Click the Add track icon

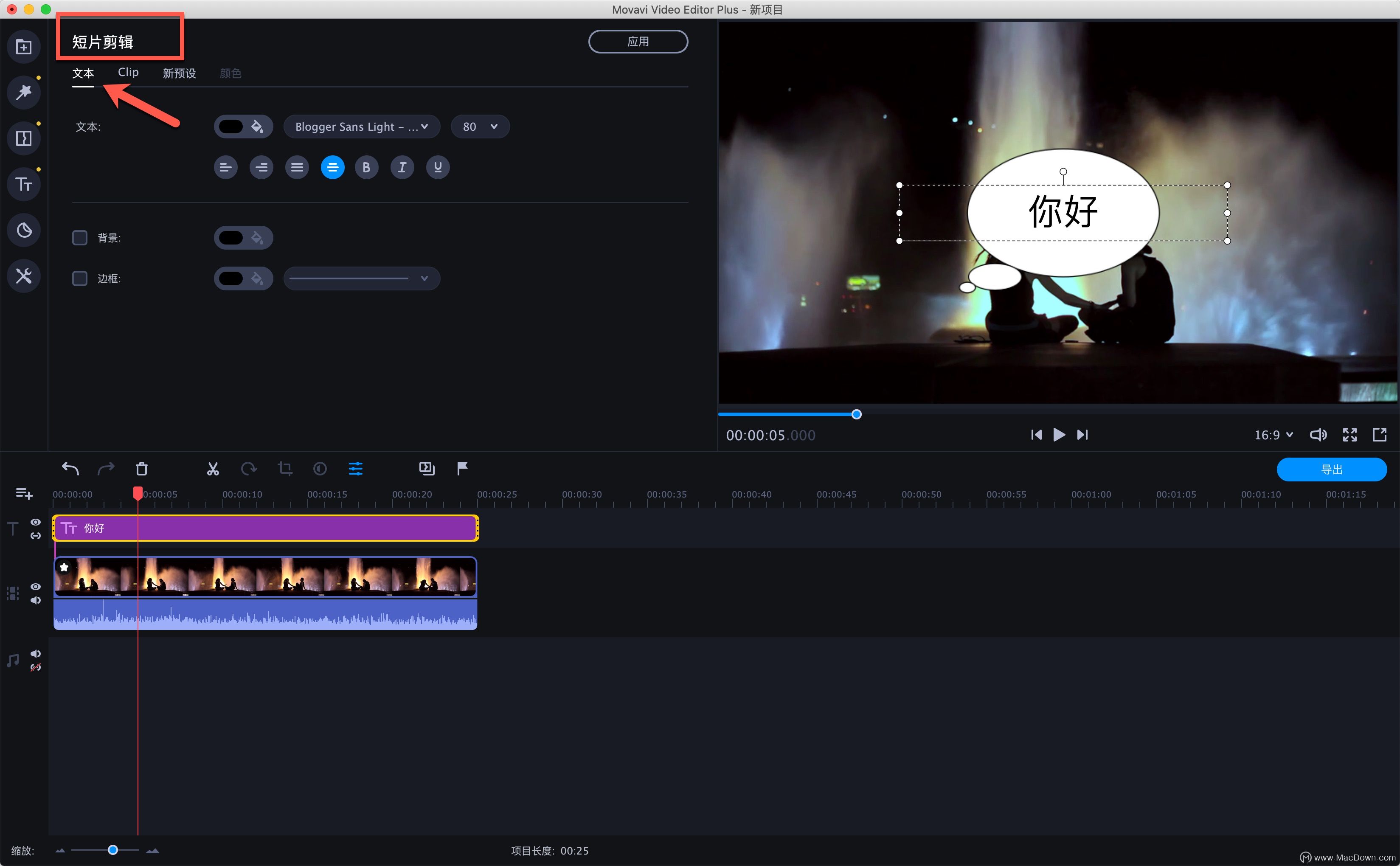pyautogui.click(x=24, y=493)
